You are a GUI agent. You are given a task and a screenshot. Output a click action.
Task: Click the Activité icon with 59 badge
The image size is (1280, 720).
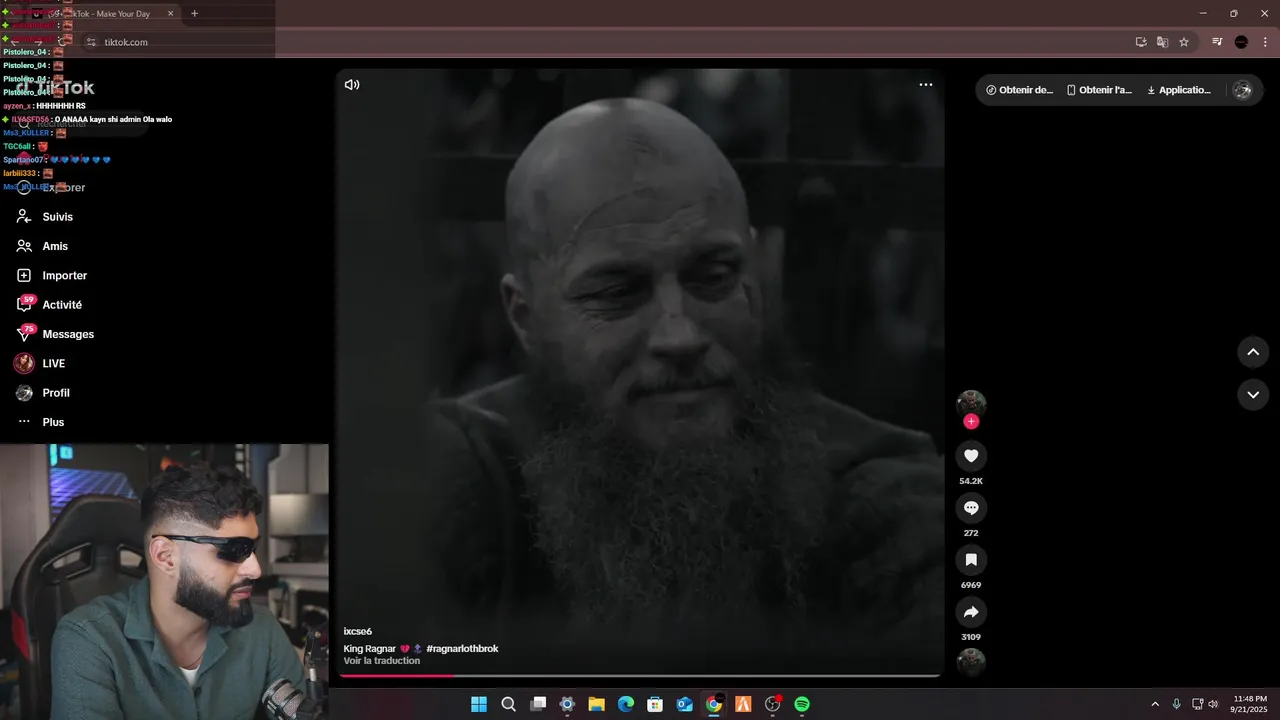[x=25, y=304]
